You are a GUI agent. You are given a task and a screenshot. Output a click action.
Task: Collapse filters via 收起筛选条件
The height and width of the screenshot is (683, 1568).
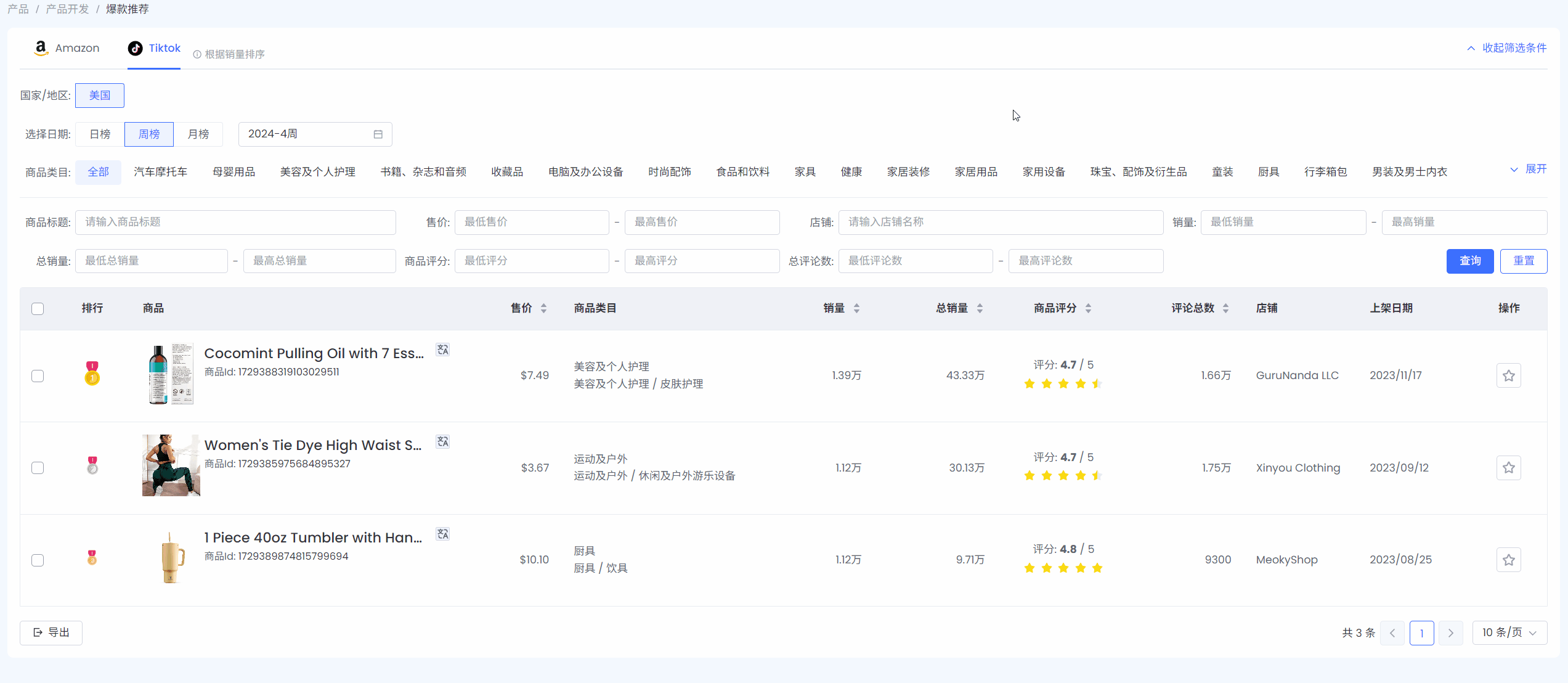1507,48
